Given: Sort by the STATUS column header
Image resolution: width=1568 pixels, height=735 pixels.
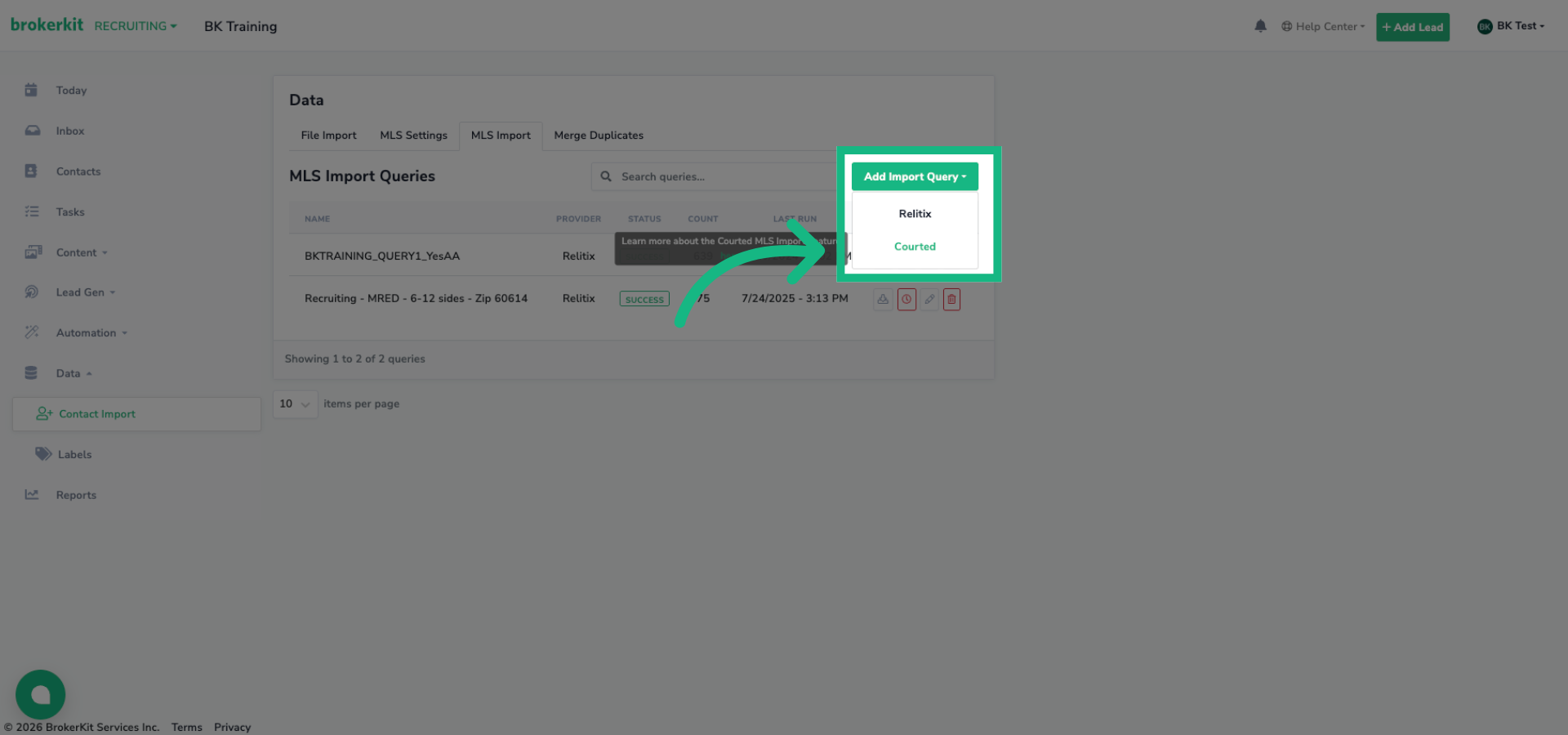Looking at the screenshot, I should point(644,219).
